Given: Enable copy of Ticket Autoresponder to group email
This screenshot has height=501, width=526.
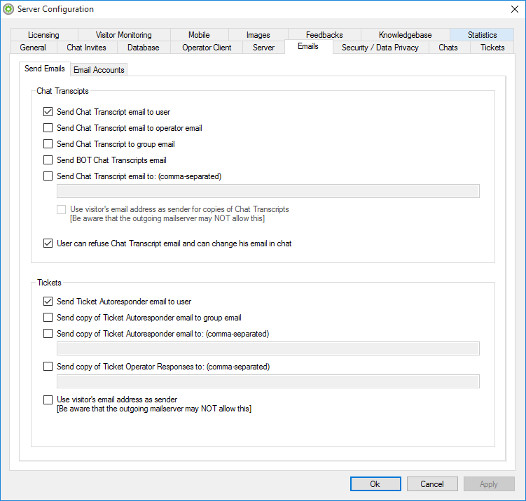Looking at the screenshot, I should (48, 317).
